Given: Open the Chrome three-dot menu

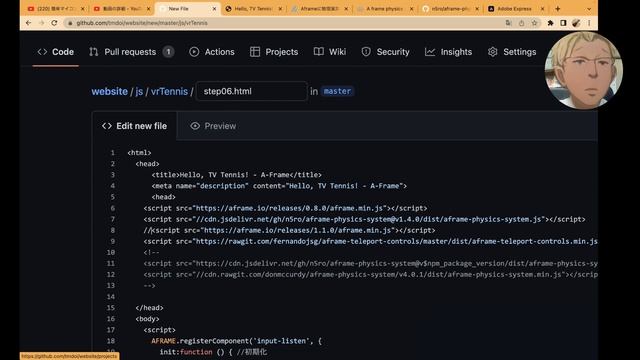Looking at the screenshot, I should coord(589,23).
